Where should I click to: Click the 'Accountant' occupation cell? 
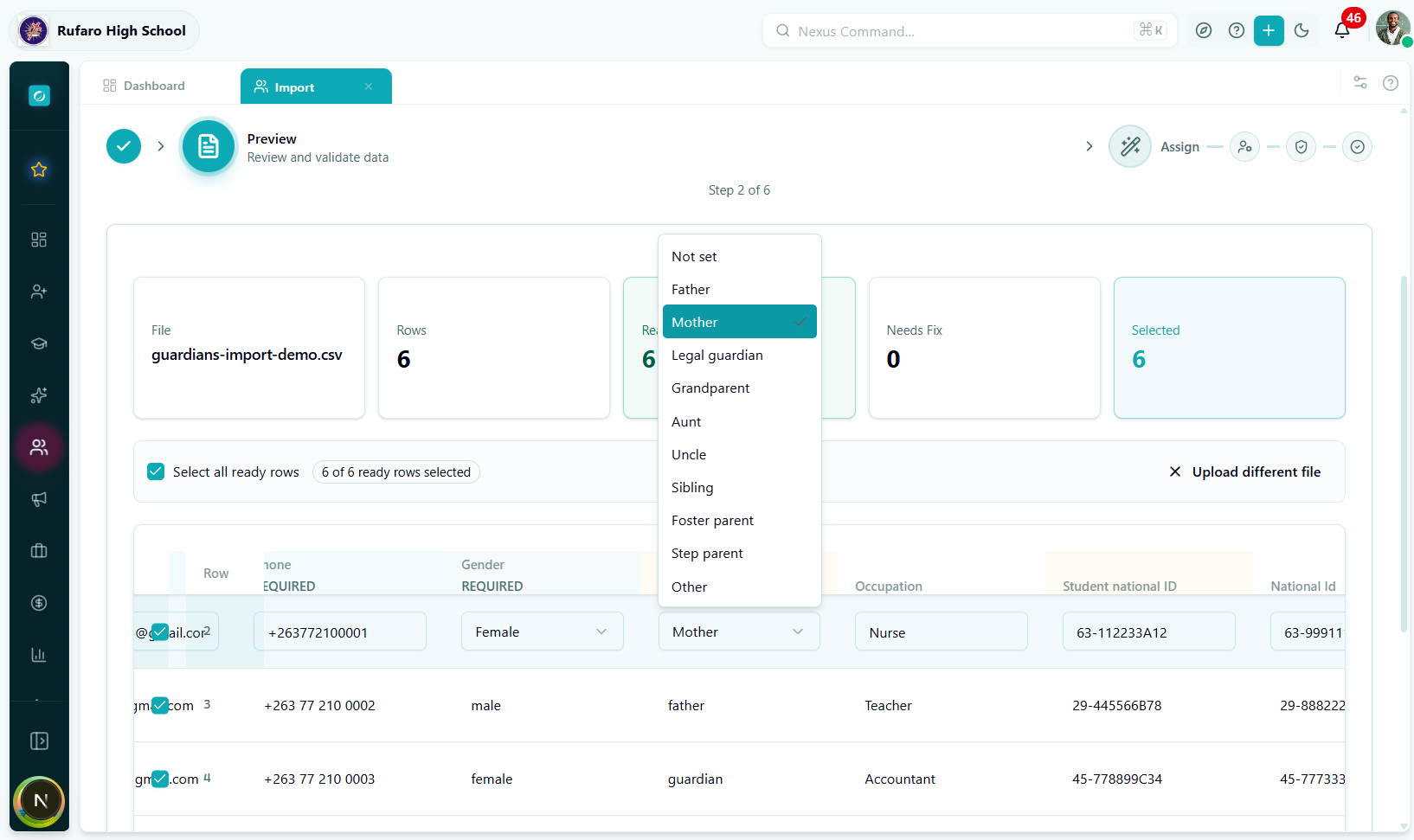tap(900, 779)
